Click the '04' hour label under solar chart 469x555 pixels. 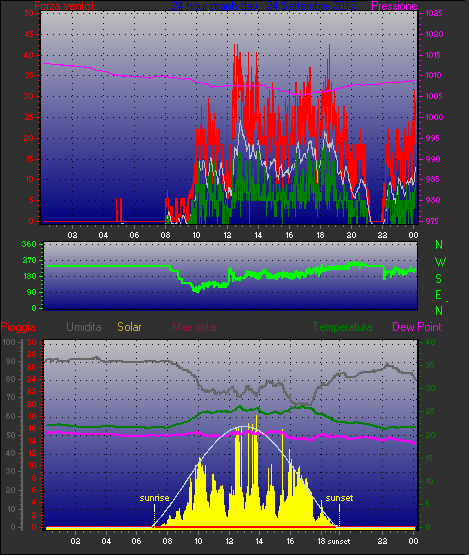pos(106,541)
